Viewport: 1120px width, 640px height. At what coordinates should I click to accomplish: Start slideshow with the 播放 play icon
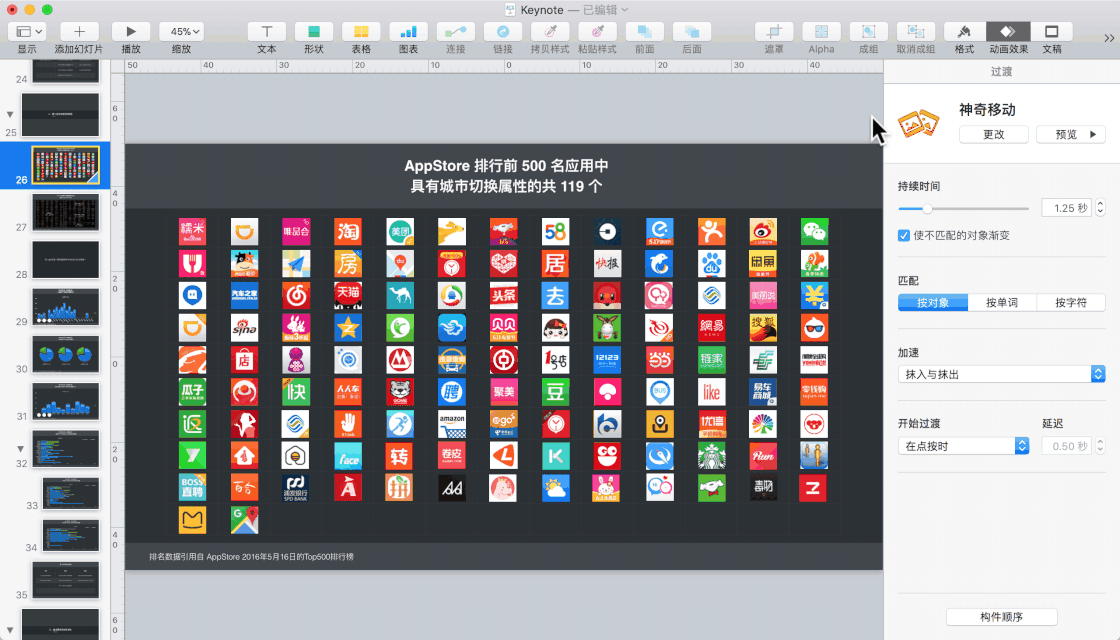(131, 31)
